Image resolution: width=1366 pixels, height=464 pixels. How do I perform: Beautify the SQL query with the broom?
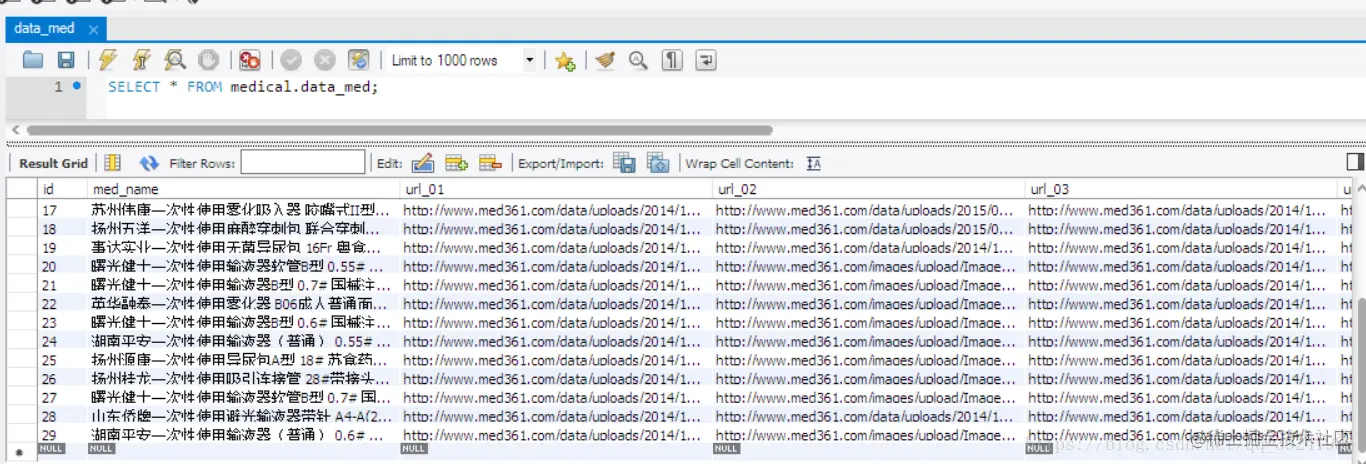(x=605, y=61)
